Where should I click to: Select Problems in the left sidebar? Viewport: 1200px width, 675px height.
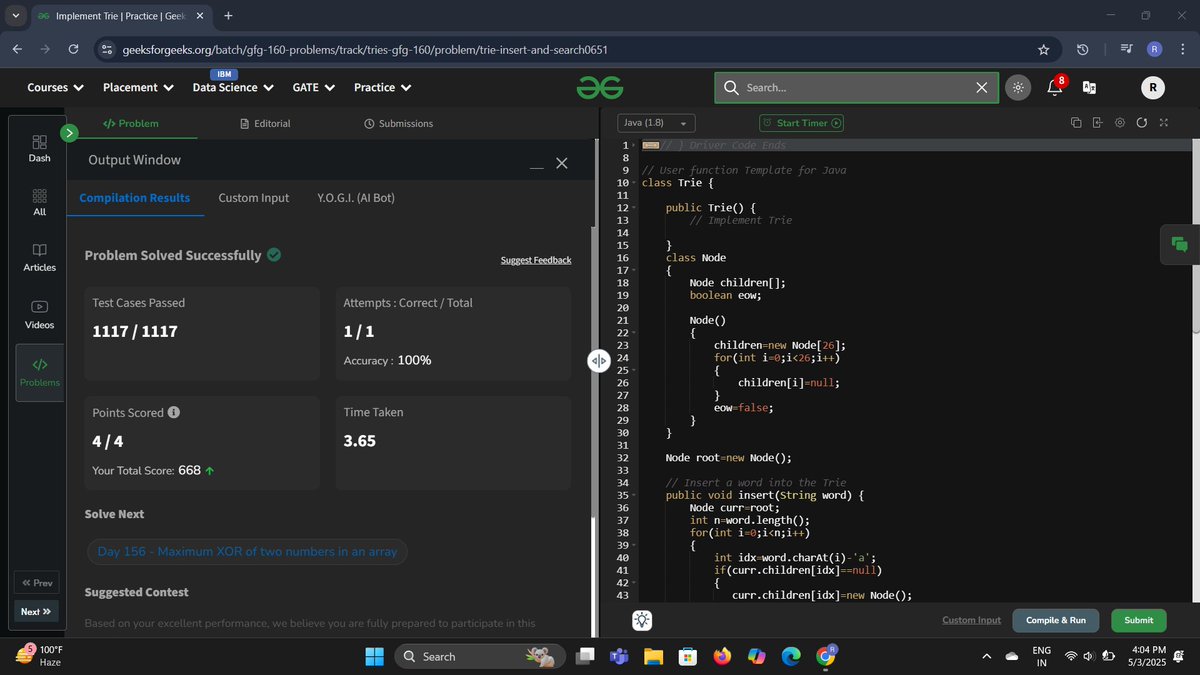[x=40, y=372]
